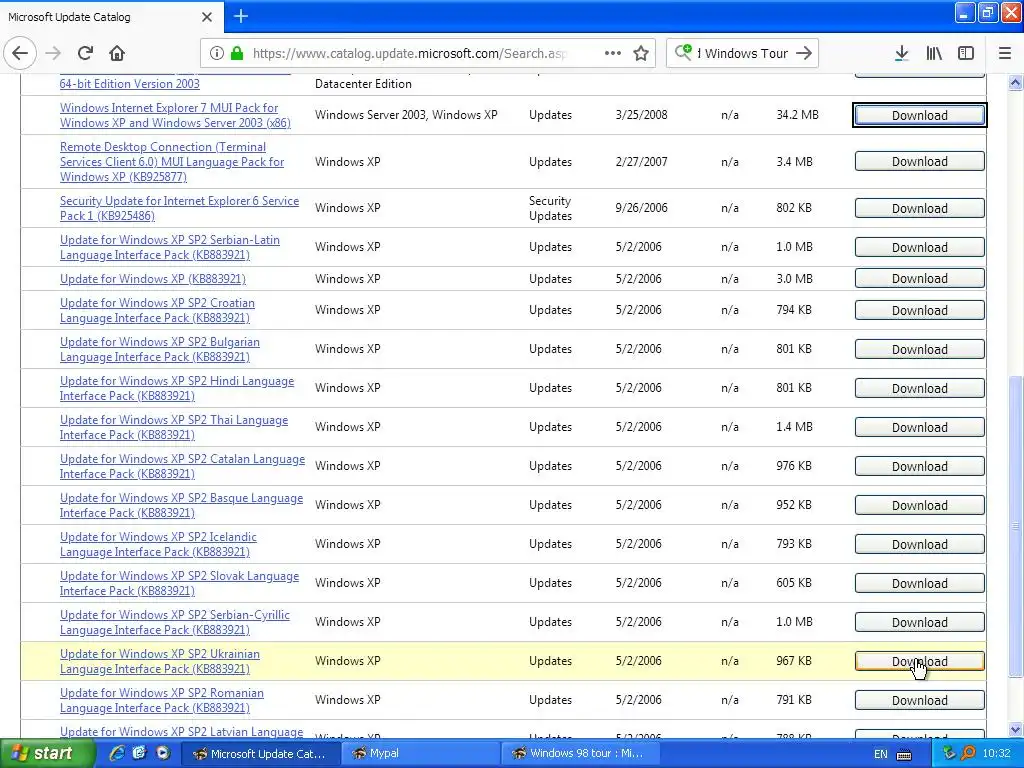Click the scrollbar up arrow
Image resolution: width=1024 pixels, height=768 pixels.
point(1015,82)
